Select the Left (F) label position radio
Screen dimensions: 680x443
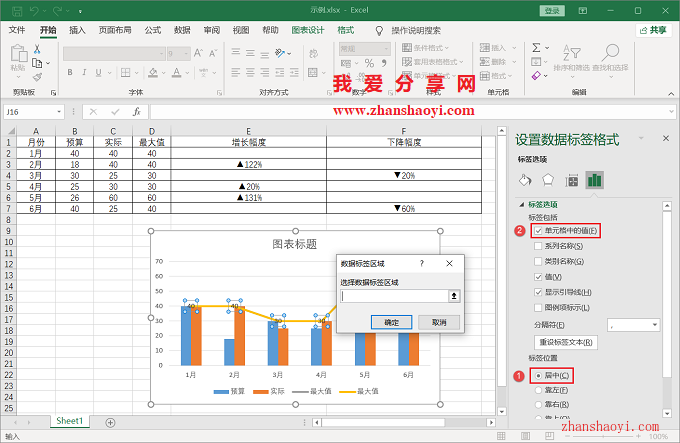[x=538, y=390]
